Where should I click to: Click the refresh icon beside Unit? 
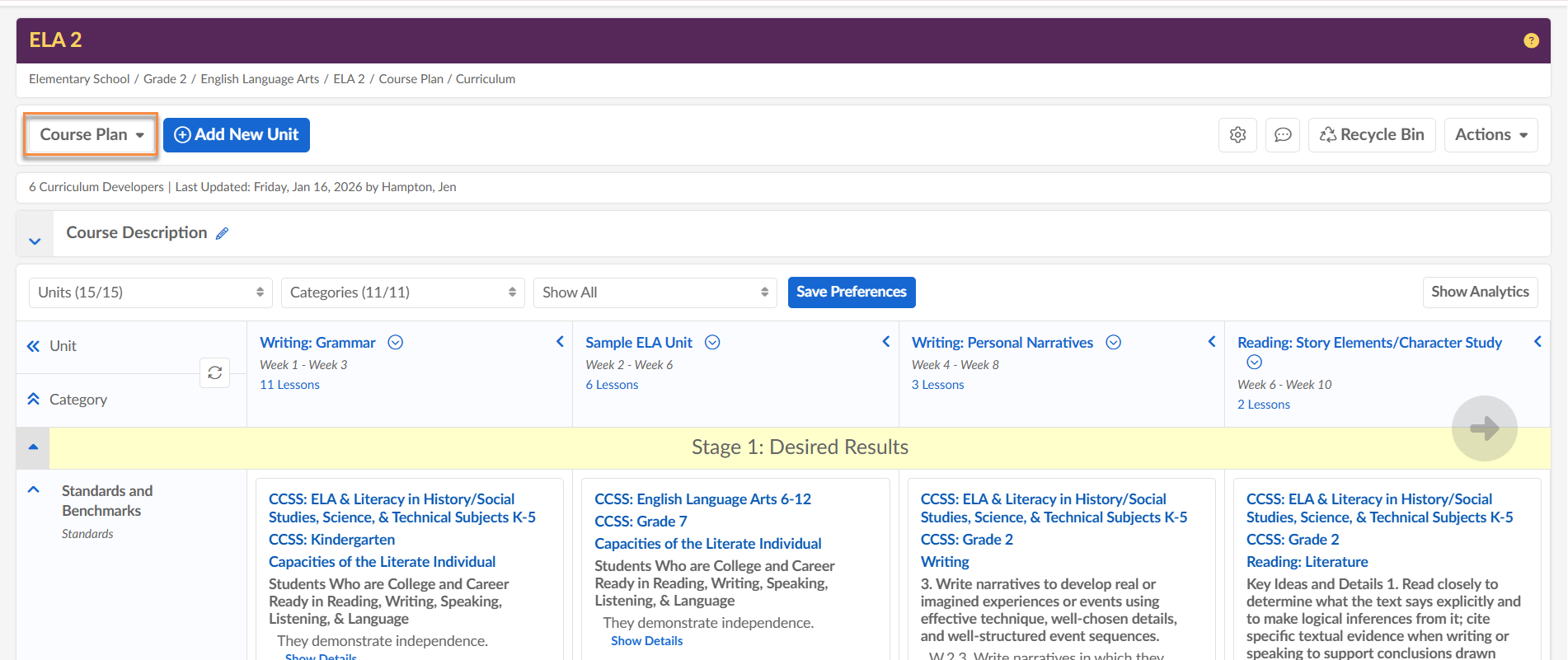(214, 372)
